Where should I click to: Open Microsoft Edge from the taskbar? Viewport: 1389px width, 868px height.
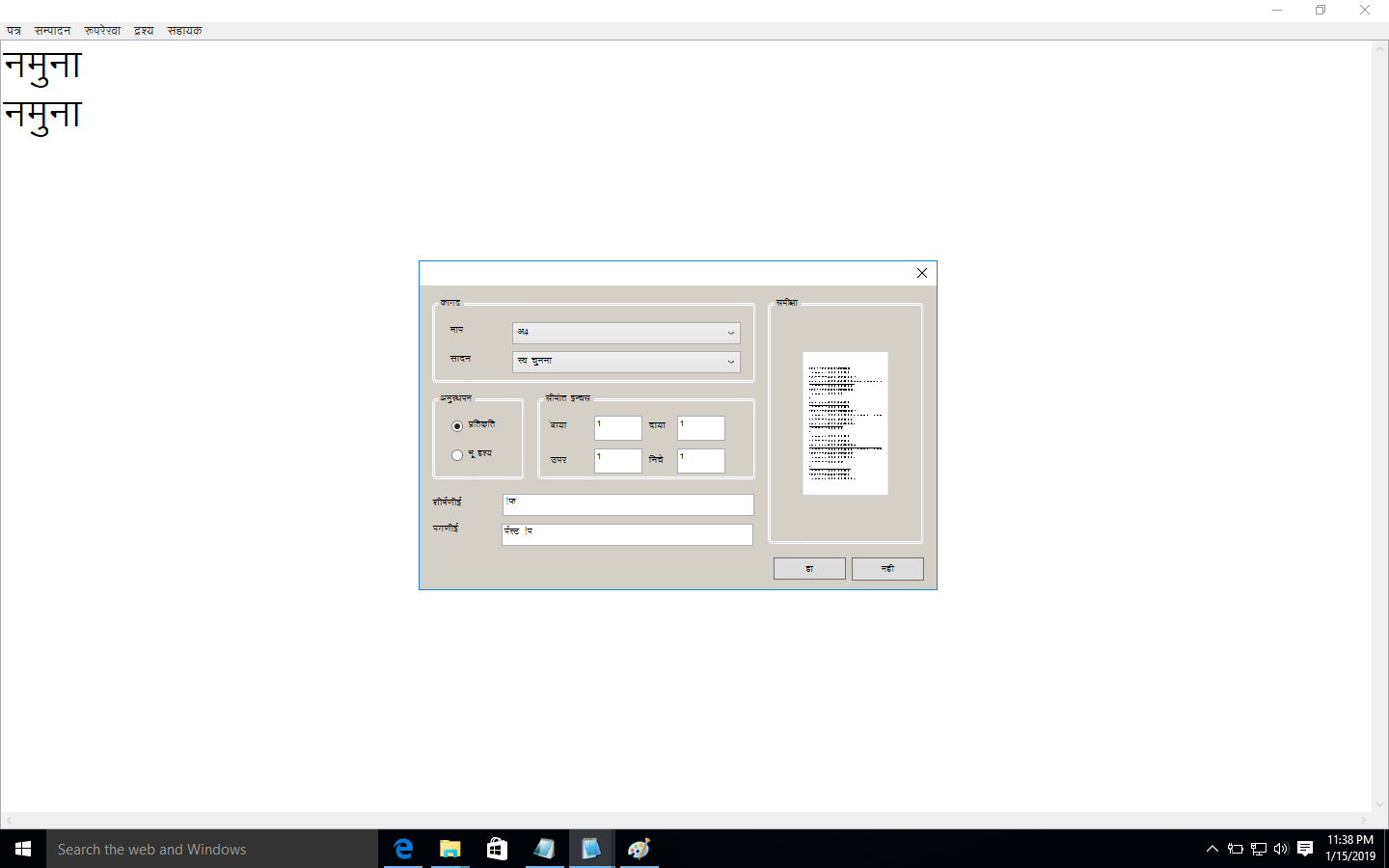403,849
